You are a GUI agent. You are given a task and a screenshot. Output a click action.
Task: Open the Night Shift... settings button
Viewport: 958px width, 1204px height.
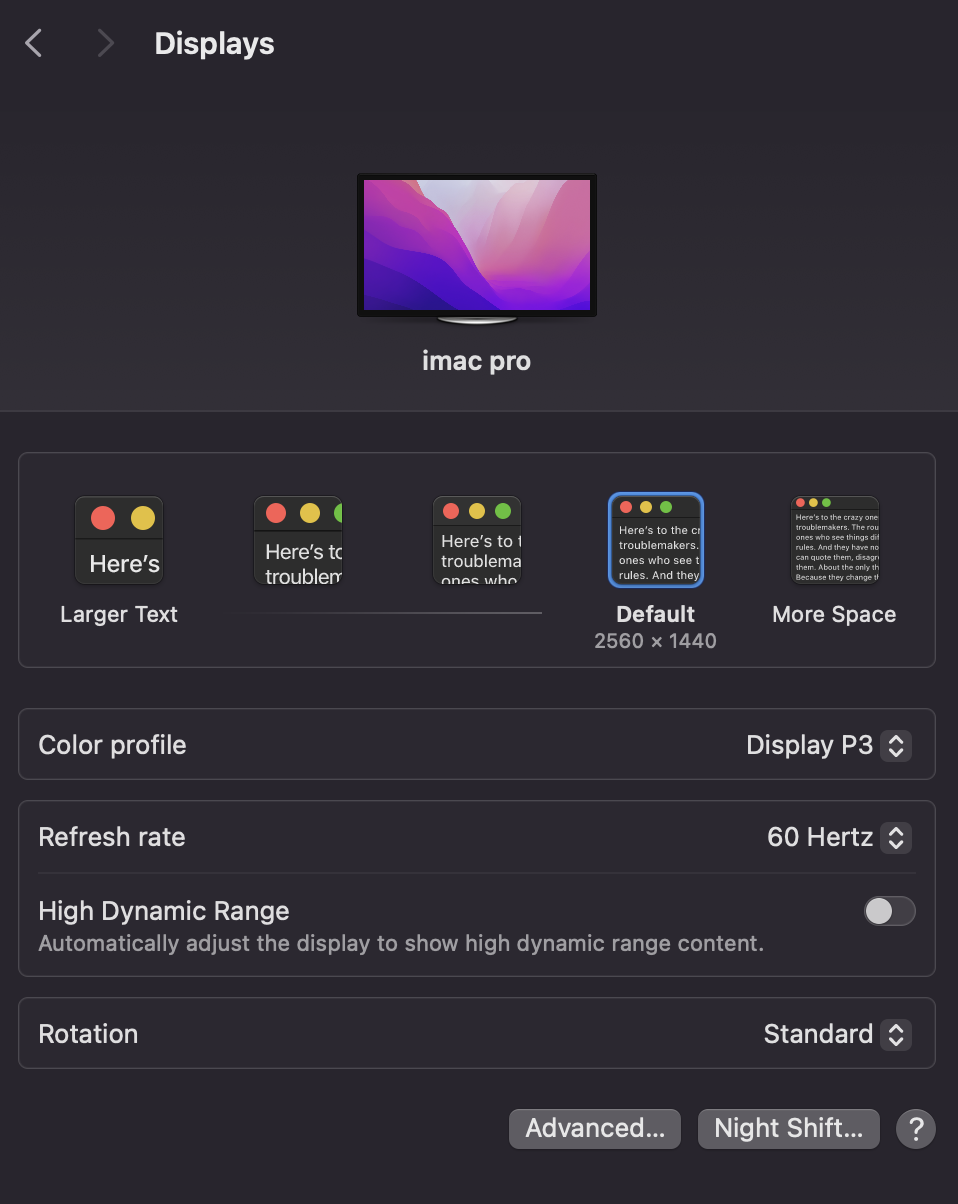788,1129
